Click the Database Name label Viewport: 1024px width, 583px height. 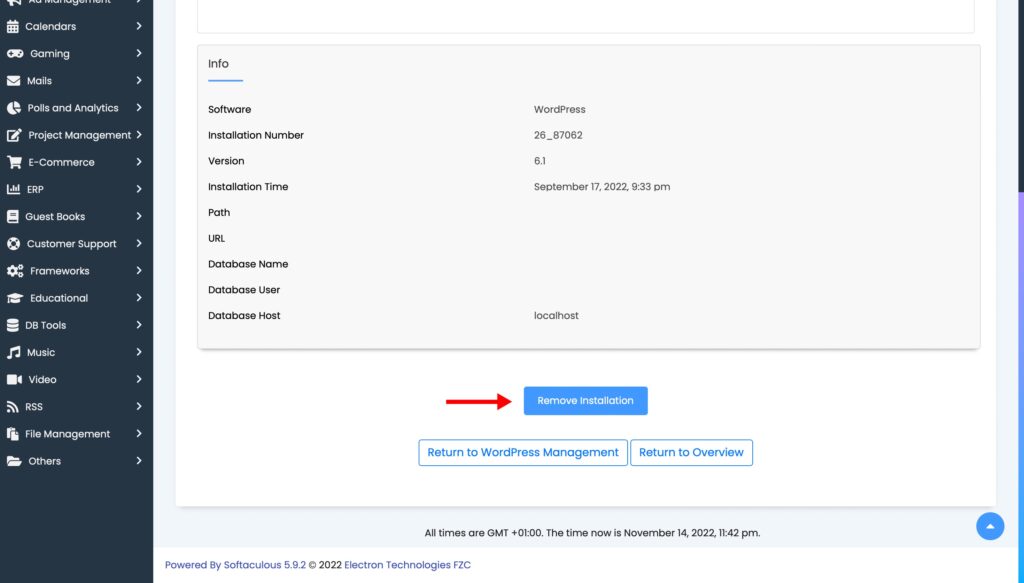tap(248, 264)
